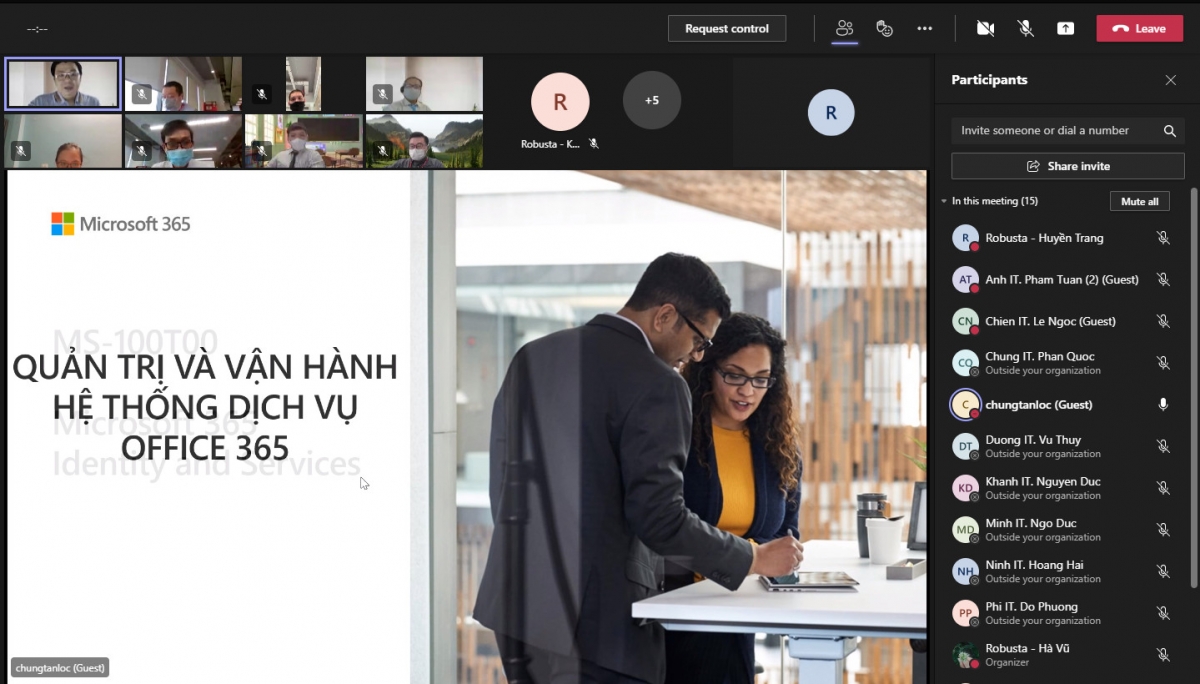1200x684 pixels.
Task: Open the reactions and raise hand icon
Action: 885,28
